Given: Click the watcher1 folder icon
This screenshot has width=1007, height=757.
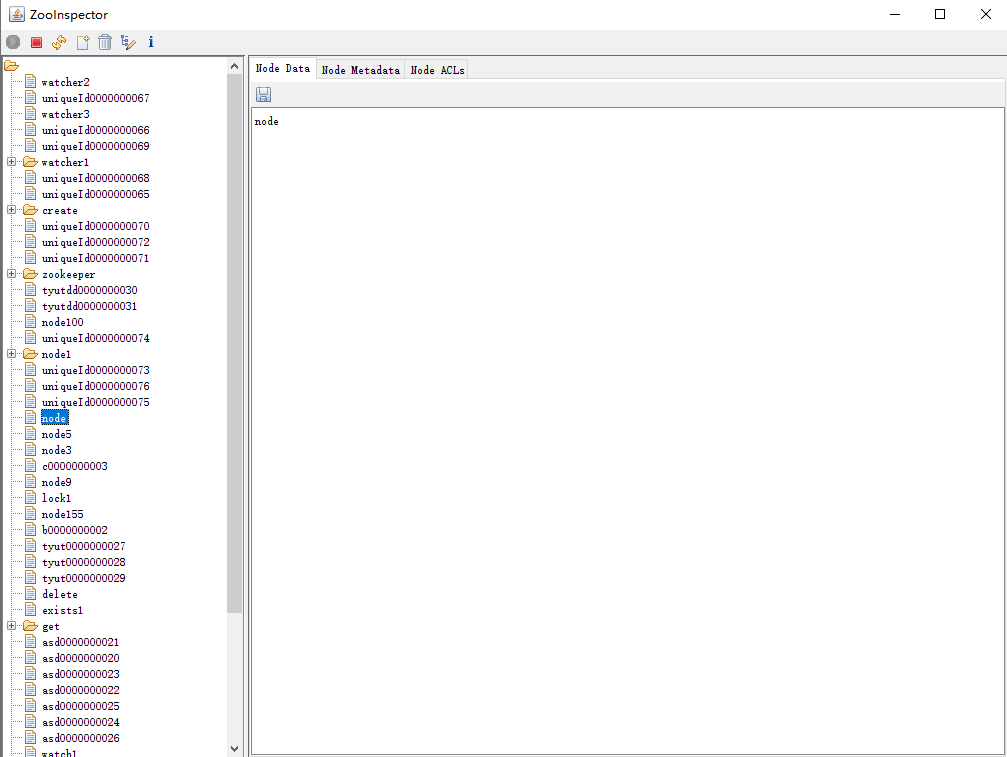Looking at the screenshot, I should click(30, 162).
